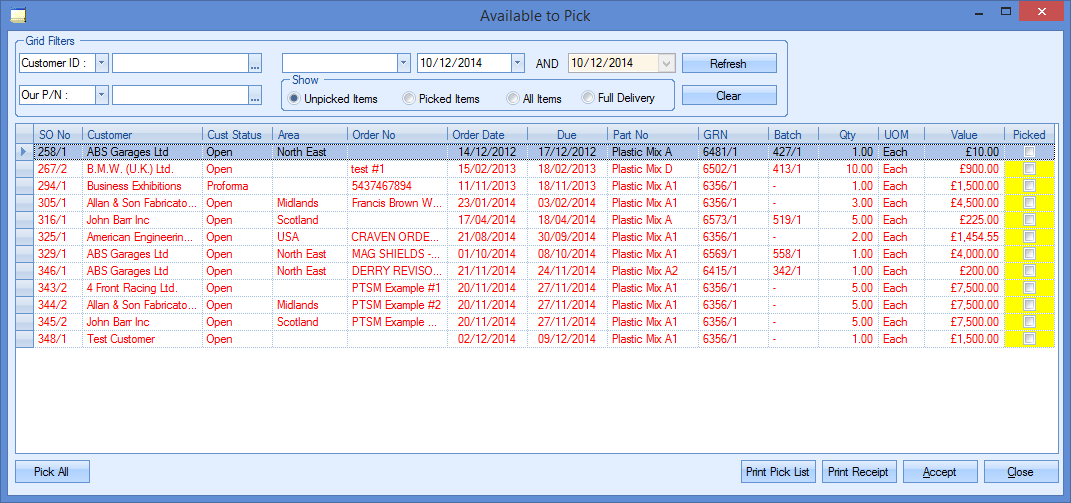Viewport: 1071px width, 503px height.
Task: Click the Customer ID filter text field
Action: (x=179, y=63)
